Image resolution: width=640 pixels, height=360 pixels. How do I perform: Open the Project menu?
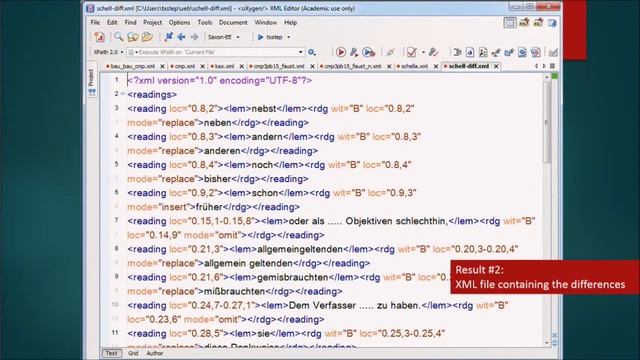point(152,22)
